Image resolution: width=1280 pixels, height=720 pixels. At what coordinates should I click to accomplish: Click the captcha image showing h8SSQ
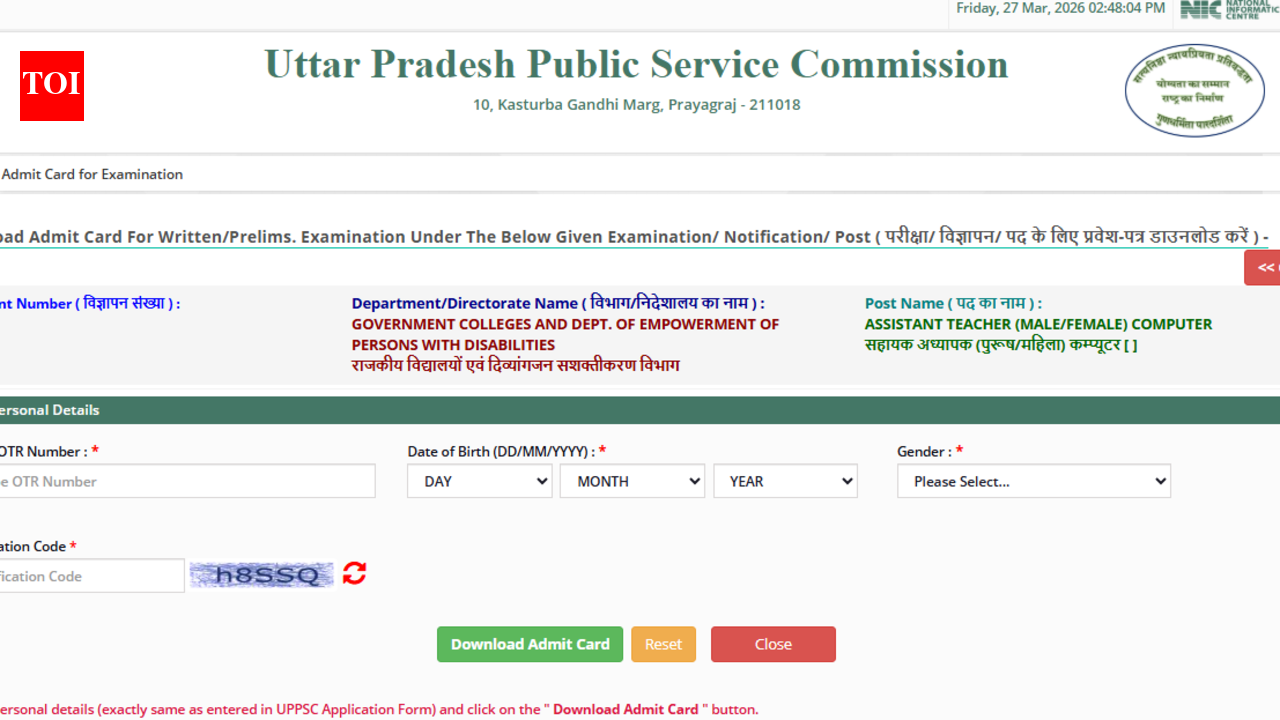(261, 574)
